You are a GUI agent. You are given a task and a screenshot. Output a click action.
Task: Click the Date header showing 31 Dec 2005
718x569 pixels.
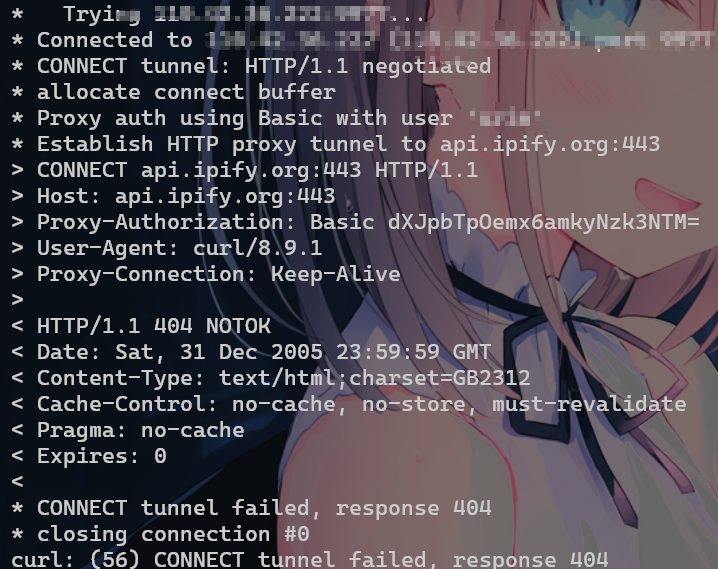coord(251,352)
